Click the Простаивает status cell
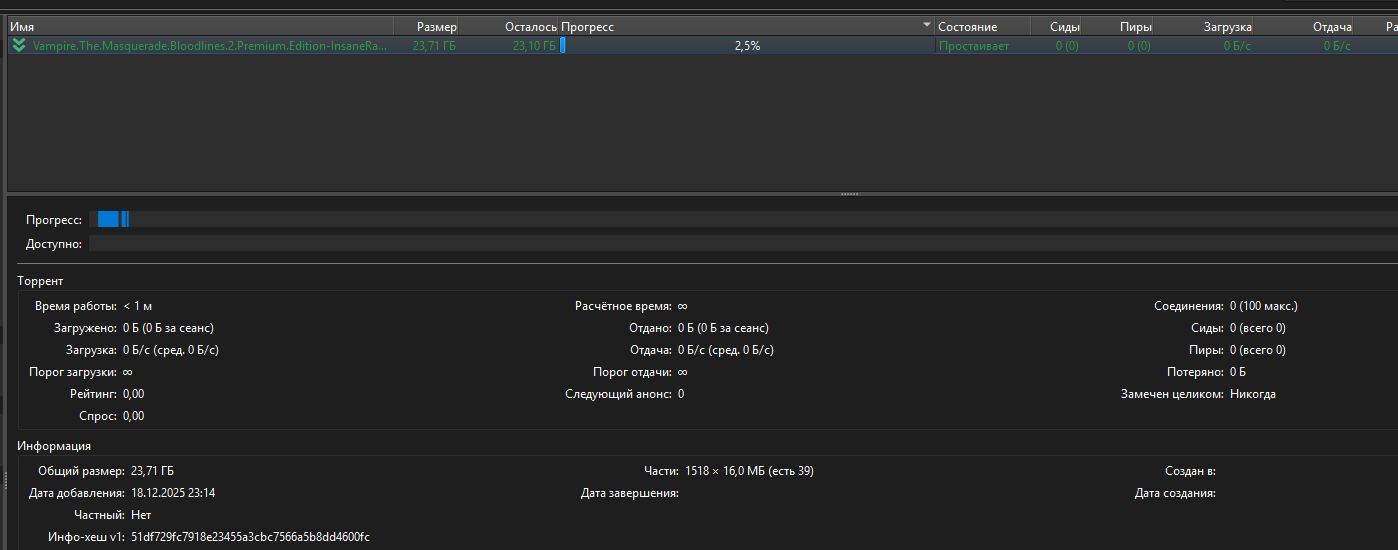The height and width of the screenshot is (550, 1398). (x=973, y=46)
